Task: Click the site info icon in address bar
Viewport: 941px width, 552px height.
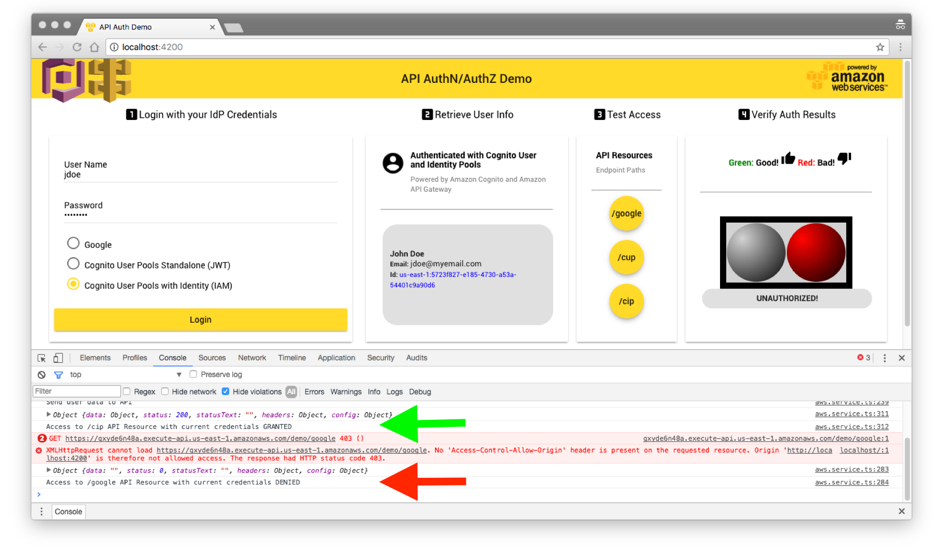Action: [114, 47]
